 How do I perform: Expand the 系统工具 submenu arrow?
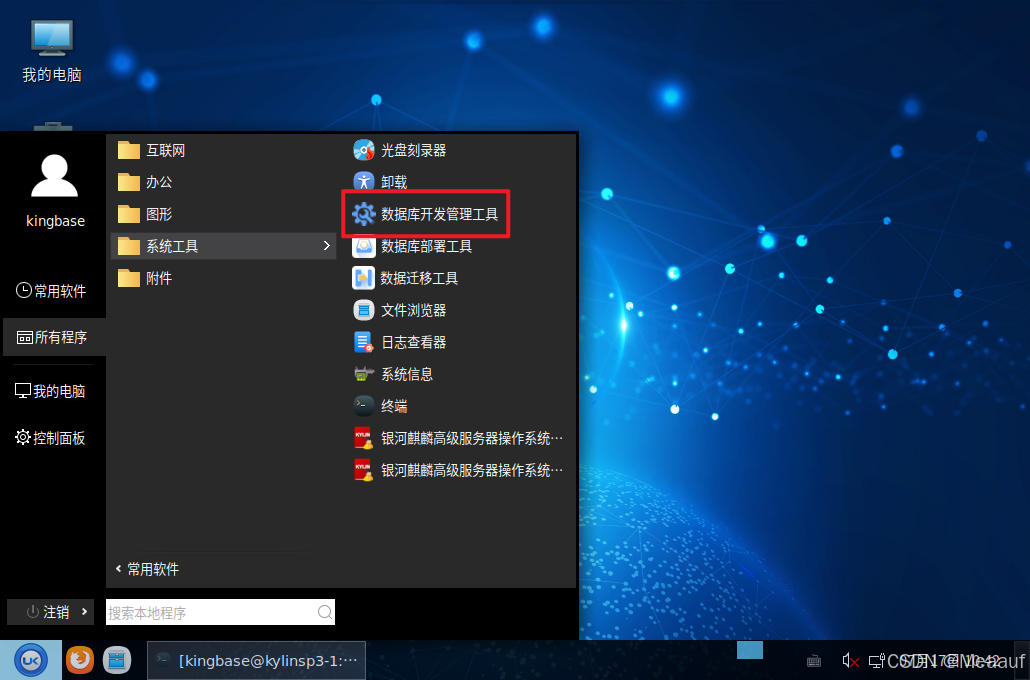point(326,246)
